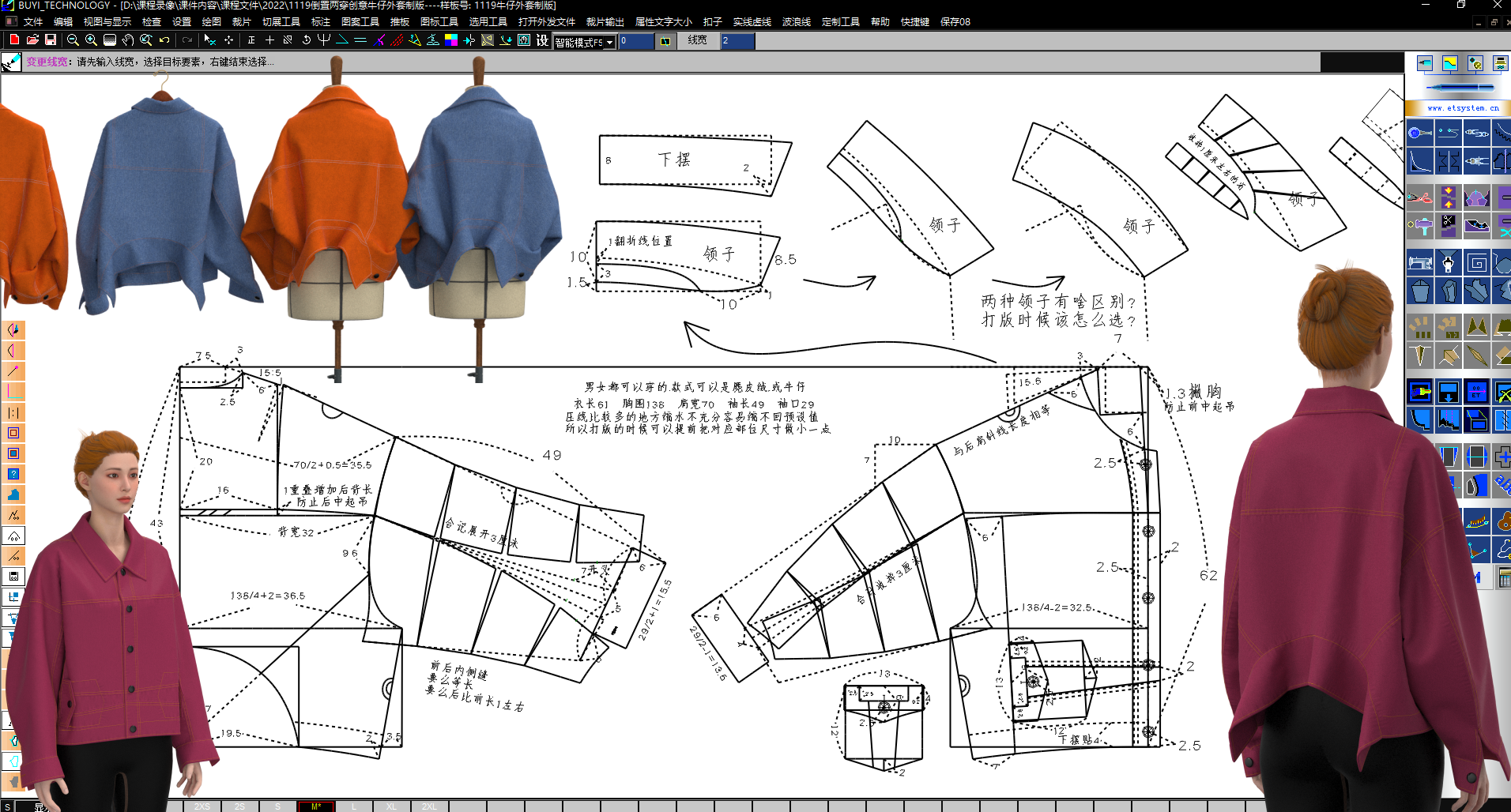The width and height of the screenshot is (1511, 812).
Task: Select the 2XL size tab
Action: [x=429, y=806]
